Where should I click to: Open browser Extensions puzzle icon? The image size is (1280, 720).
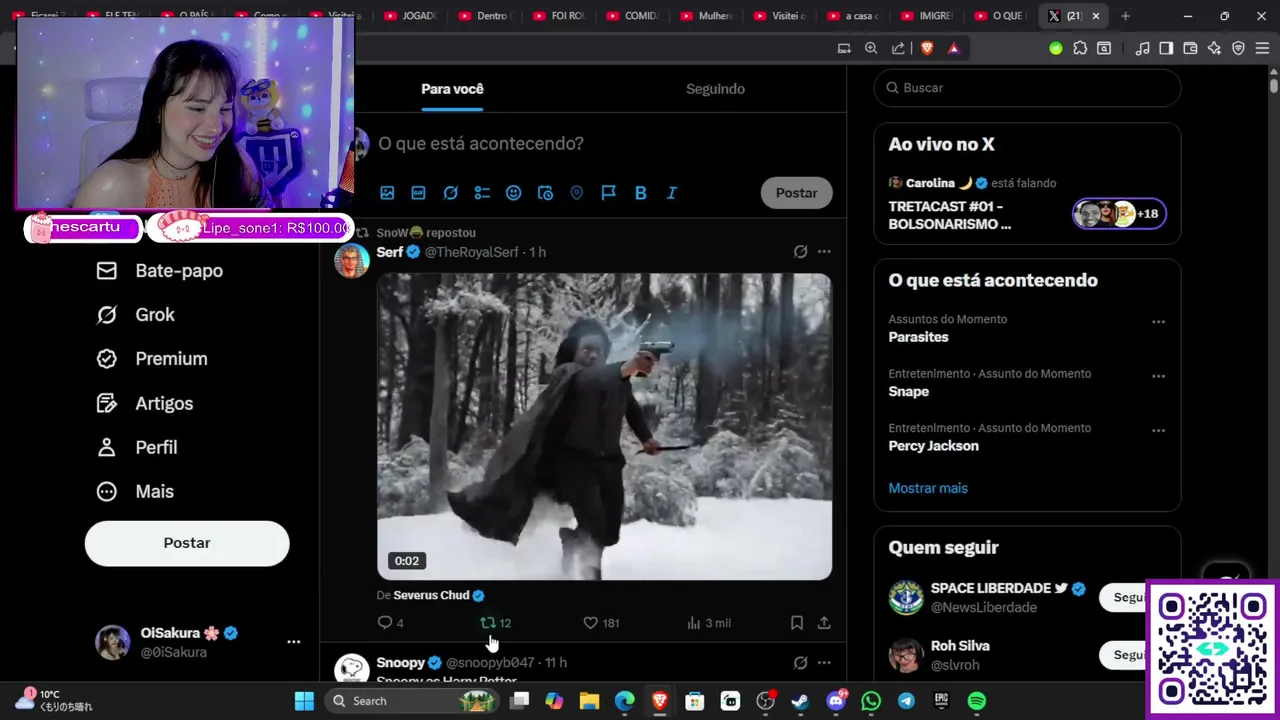1080,48
